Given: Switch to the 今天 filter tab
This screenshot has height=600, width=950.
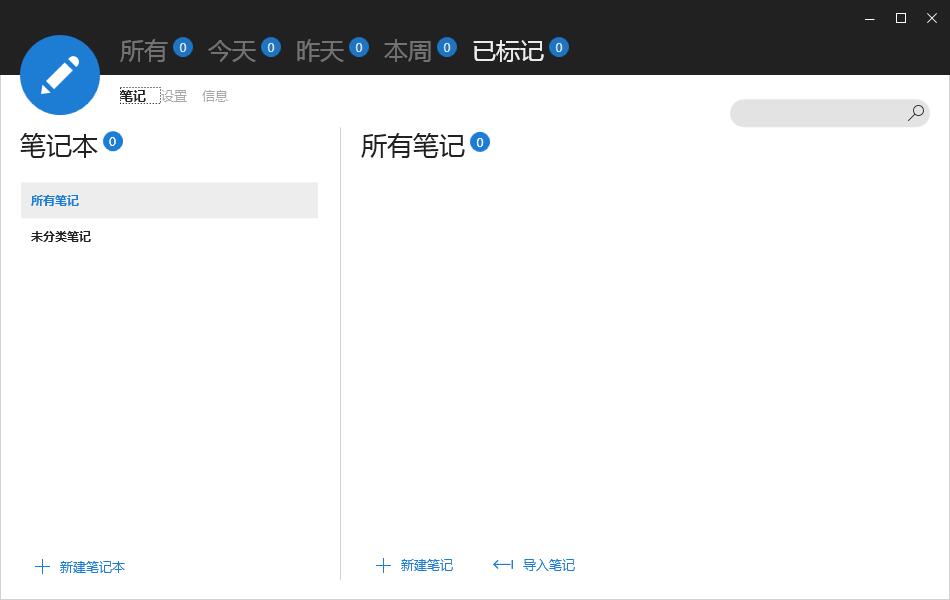Looking at the screenshot, I should pyautogui.click(x=231, y=51).
